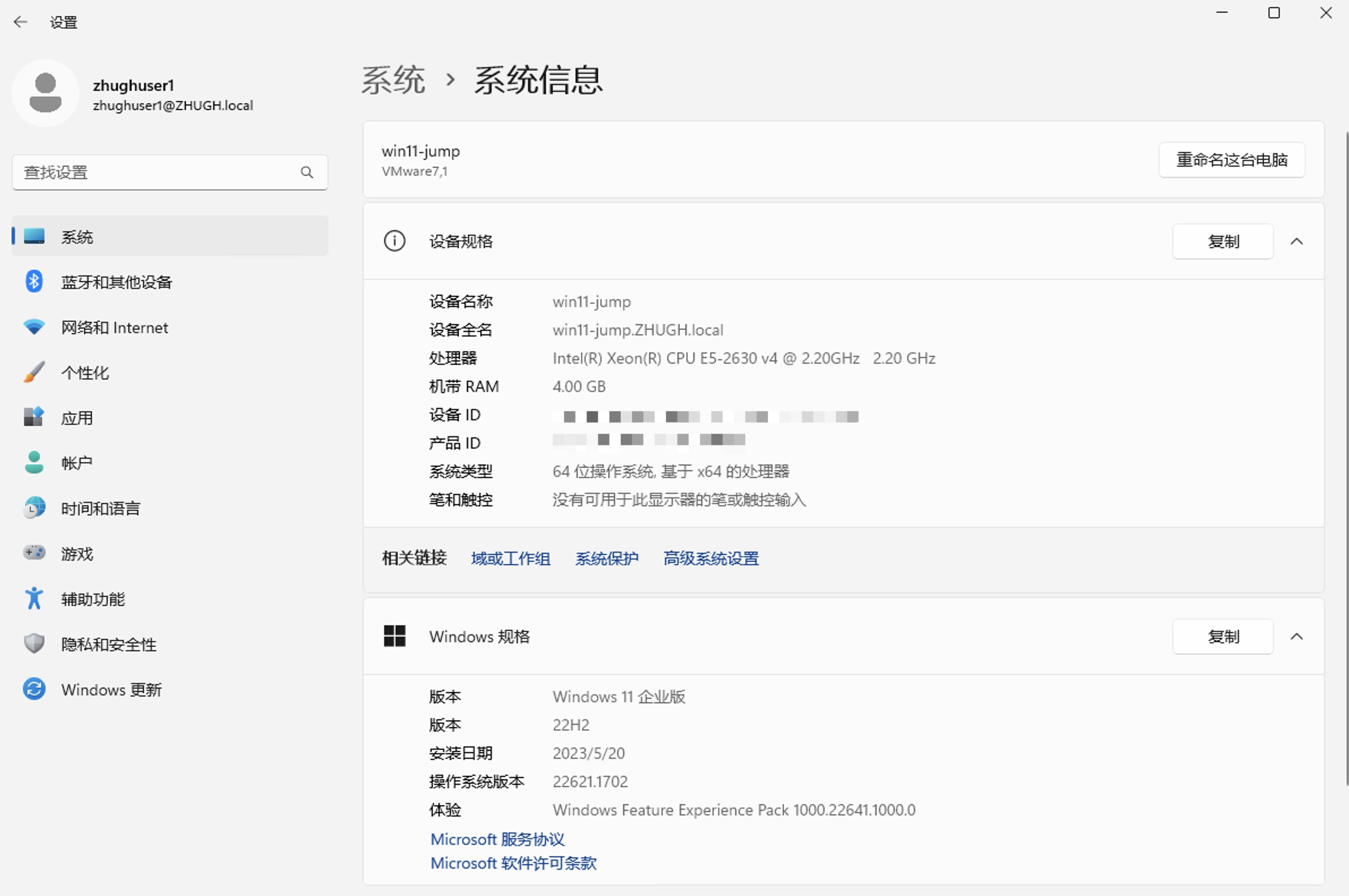Click the 系统 breadcrumb in the header
This screenshot has width=1349, height=896.
[394, 79]
